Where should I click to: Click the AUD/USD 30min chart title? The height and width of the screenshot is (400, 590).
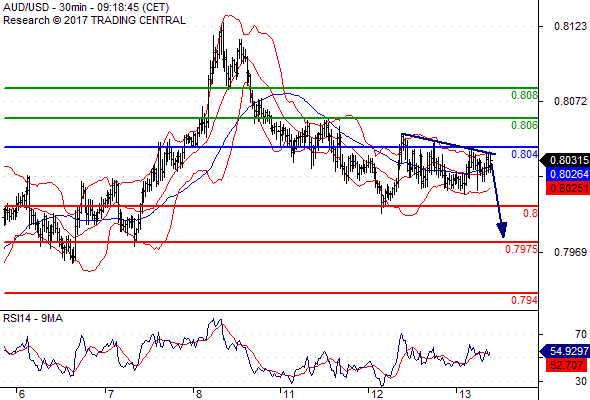[x=86, y=7]
